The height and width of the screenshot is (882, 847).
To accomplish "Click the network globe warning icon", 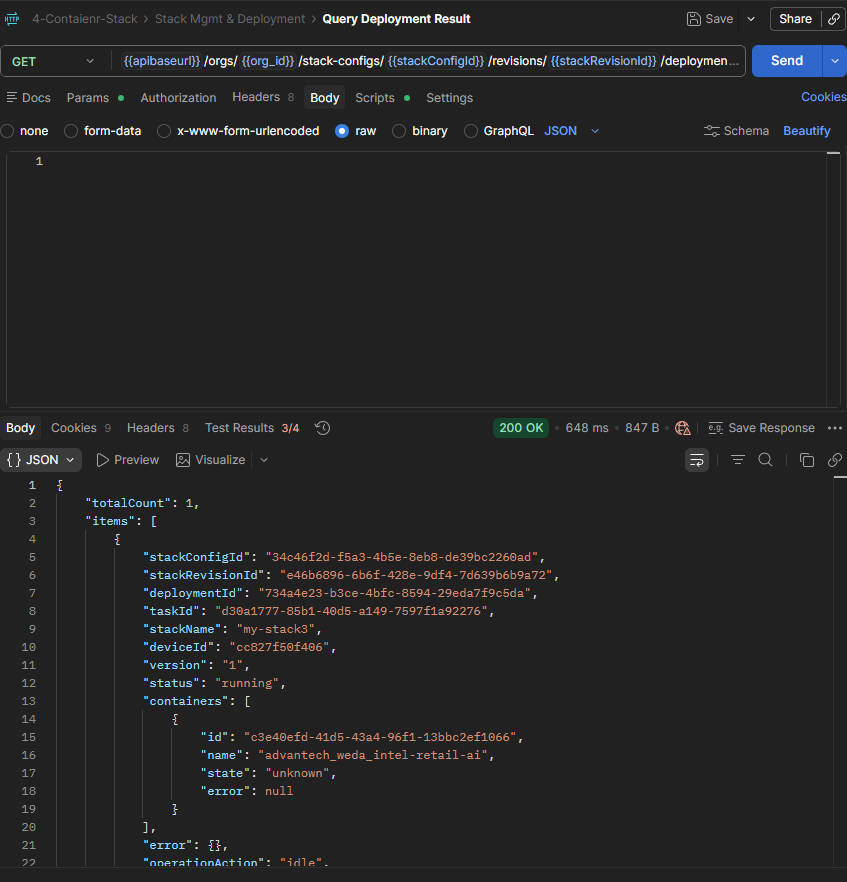I will coord(682,428).
